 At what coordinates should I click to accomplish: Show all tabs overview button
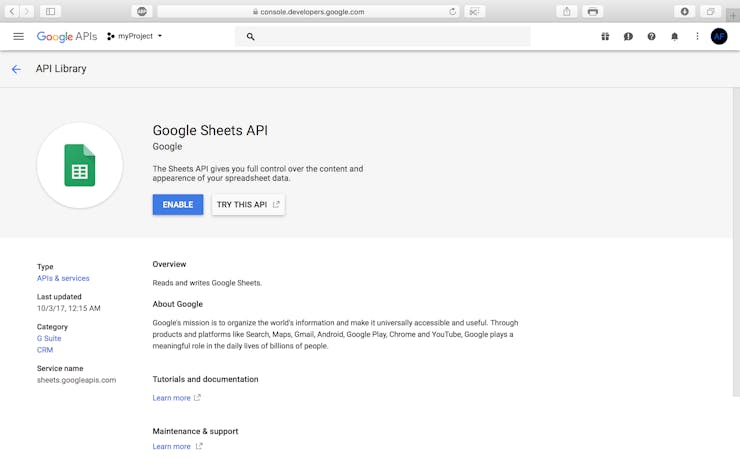(710, 11)
